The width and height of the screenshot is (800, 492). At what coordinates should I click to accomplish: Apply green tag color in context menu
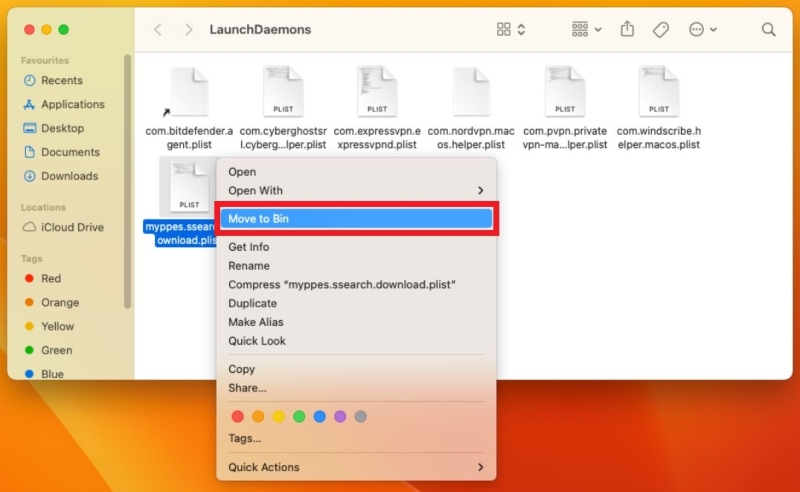tap(299, 416)
